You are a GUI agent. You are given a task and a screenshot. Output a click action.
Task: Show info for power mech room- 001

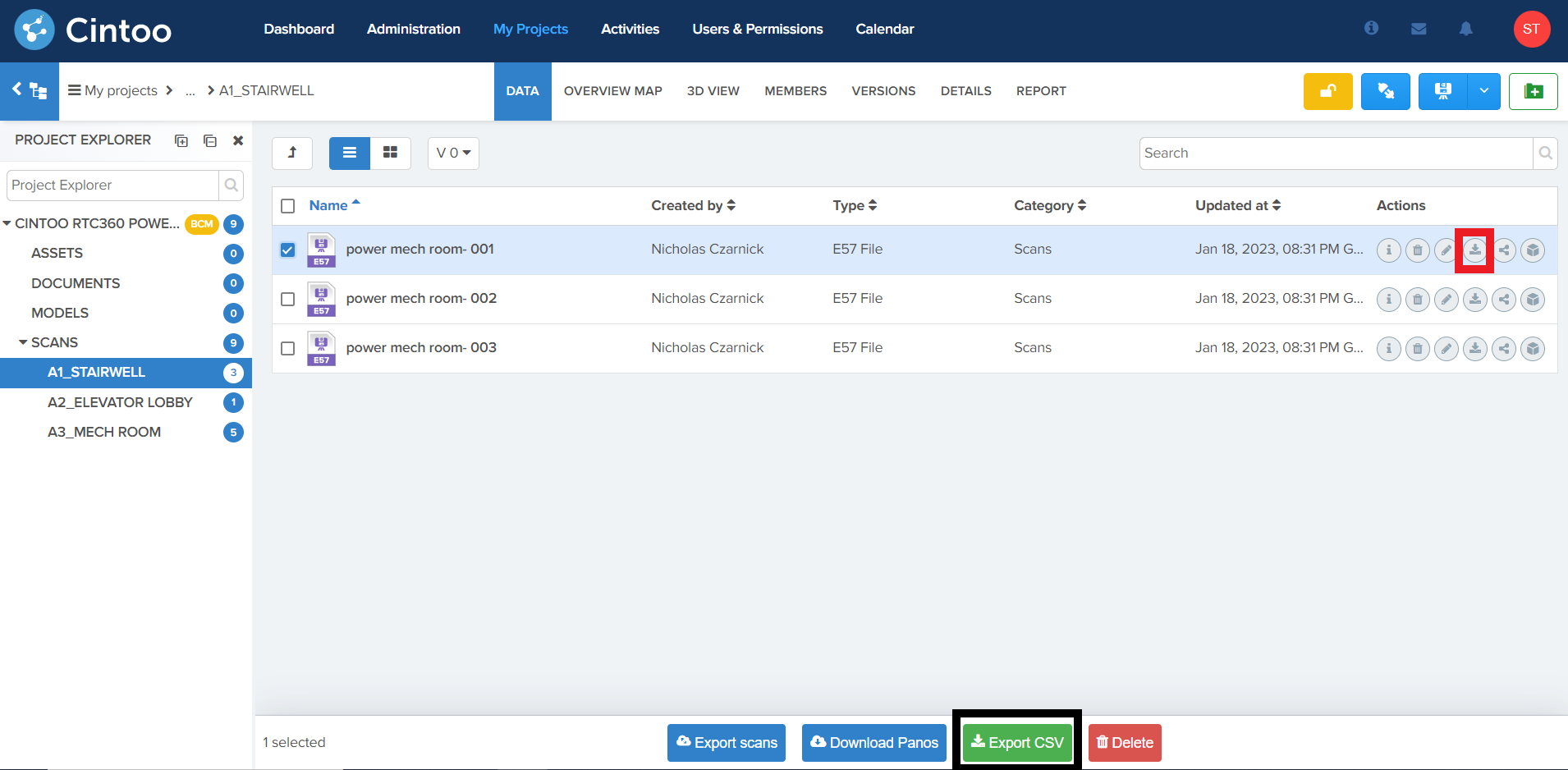(x=1388, y=250)
